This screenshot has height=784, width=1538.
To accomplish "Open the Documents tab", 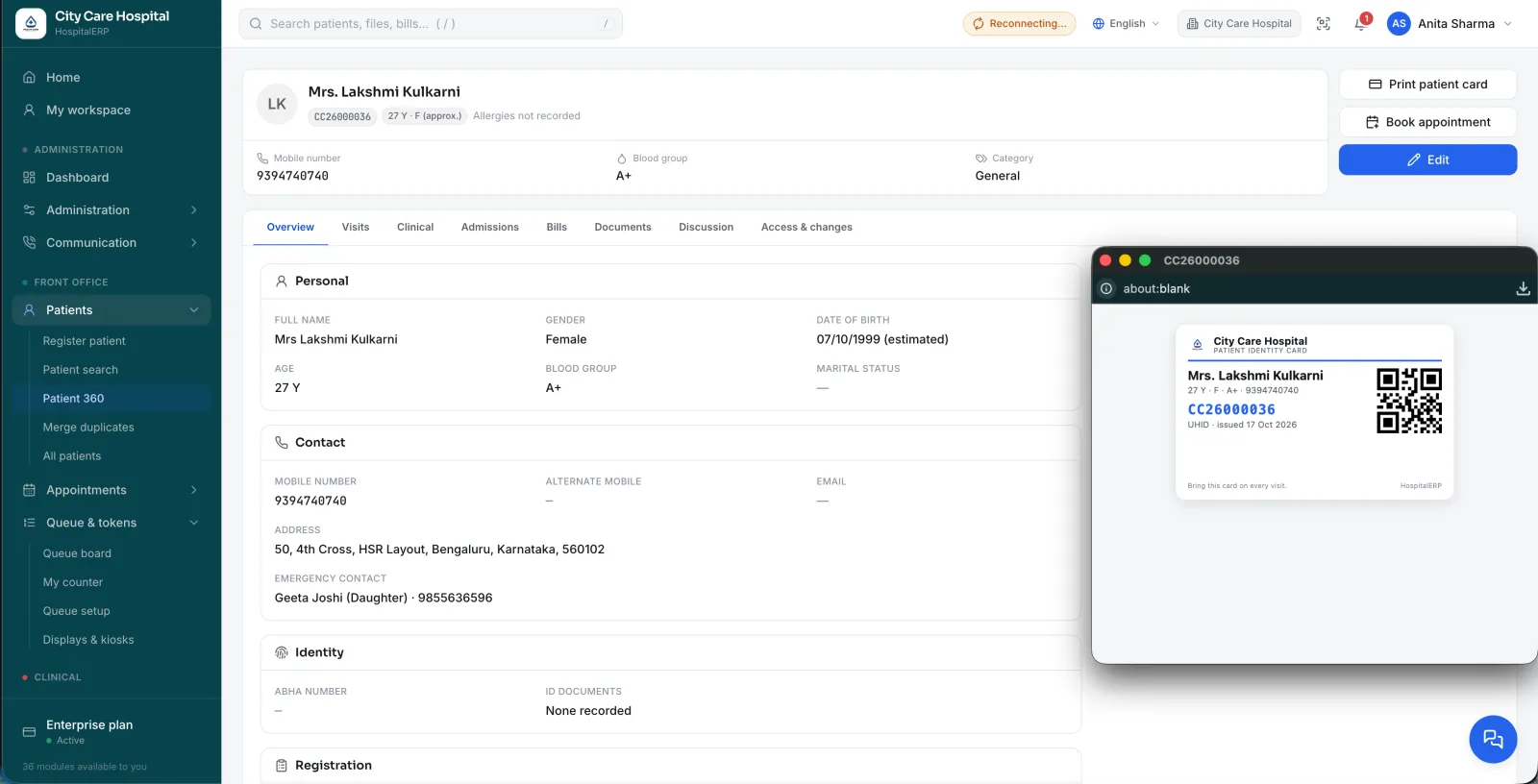I will [623, 228].
